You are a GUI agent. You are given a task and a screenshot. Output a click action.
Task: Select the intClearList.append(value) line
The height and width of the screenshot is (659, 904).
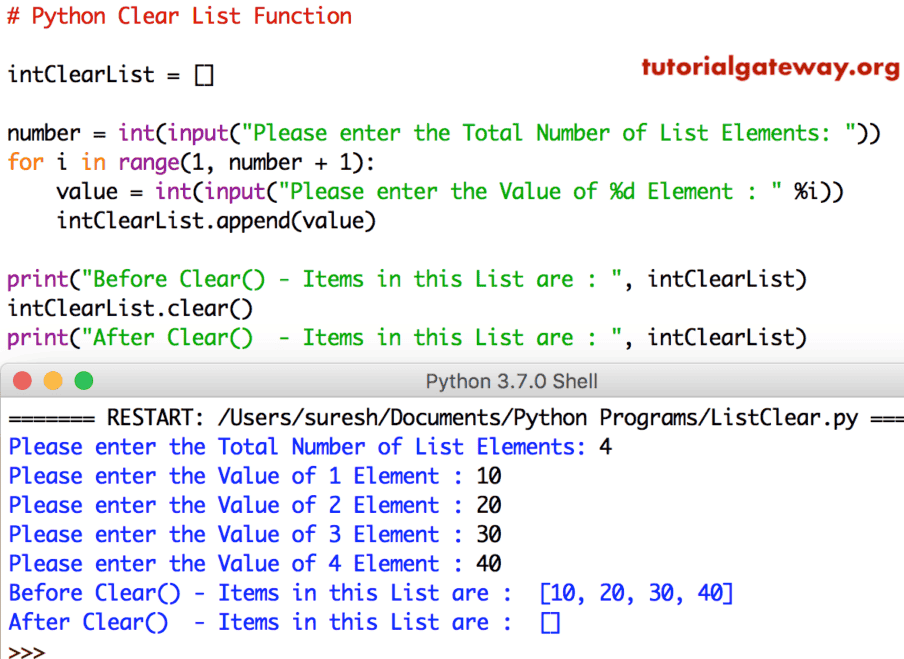point(215,220)
